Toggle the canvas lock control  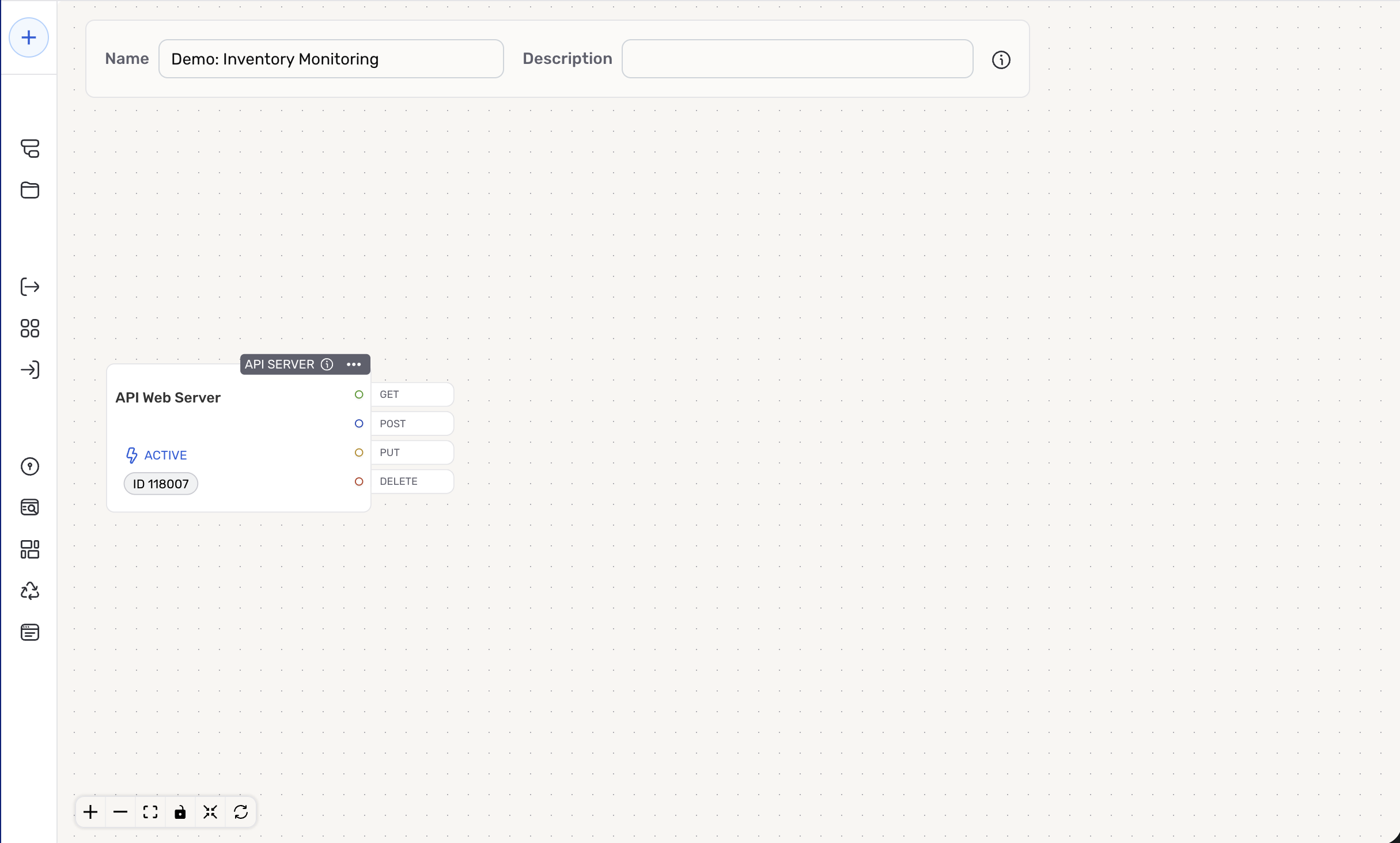tap(180, 812)
